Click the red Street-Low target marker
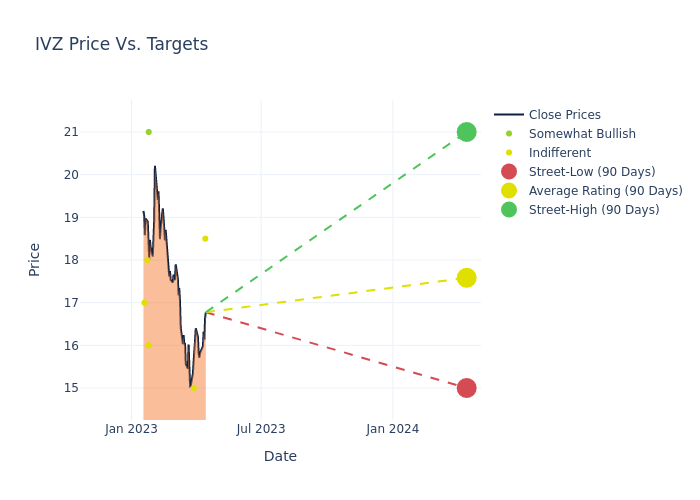This screenshot has width=700, height=500. (x=466, y=388)
